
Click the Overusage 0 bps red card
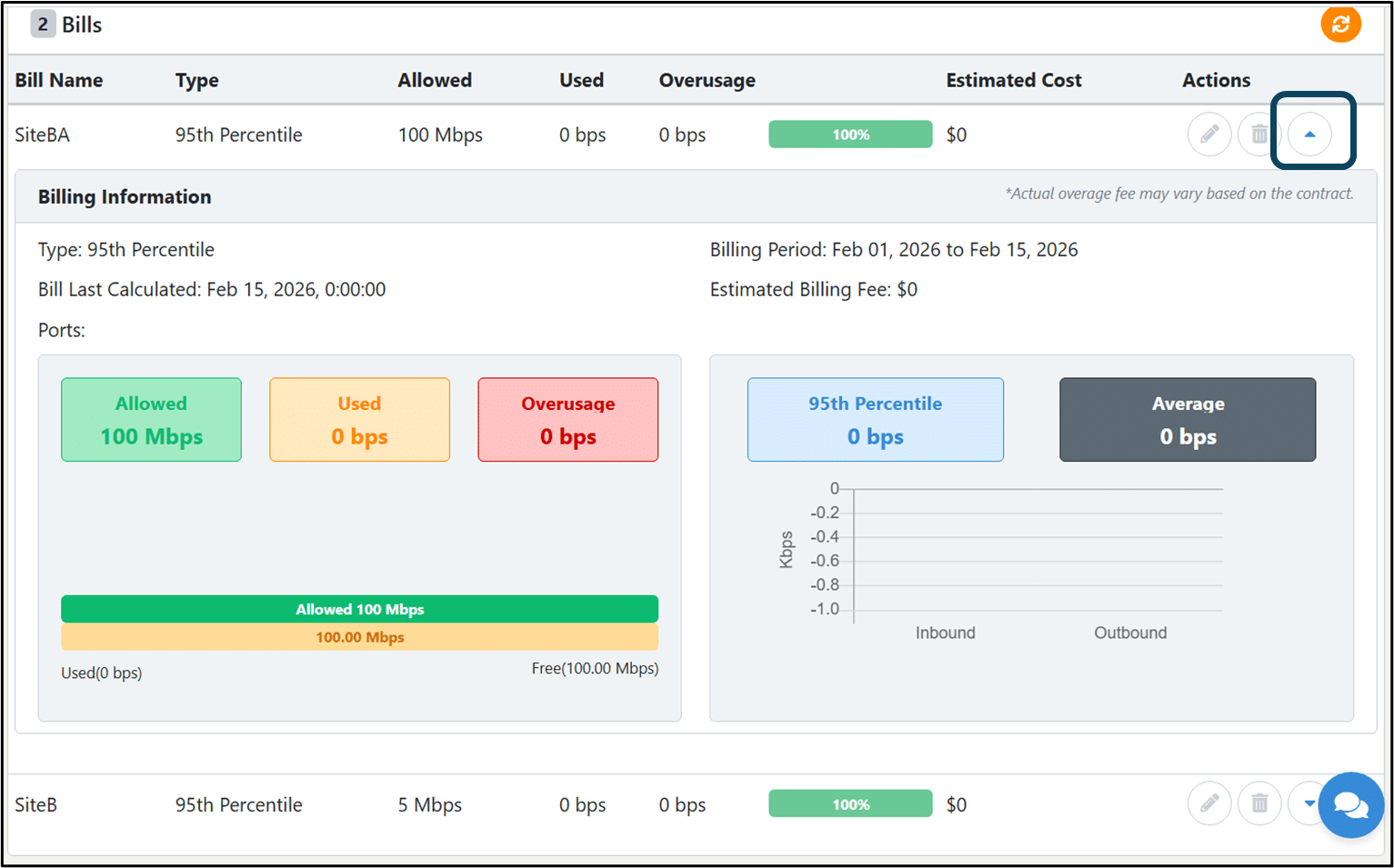tap(567, 420)
